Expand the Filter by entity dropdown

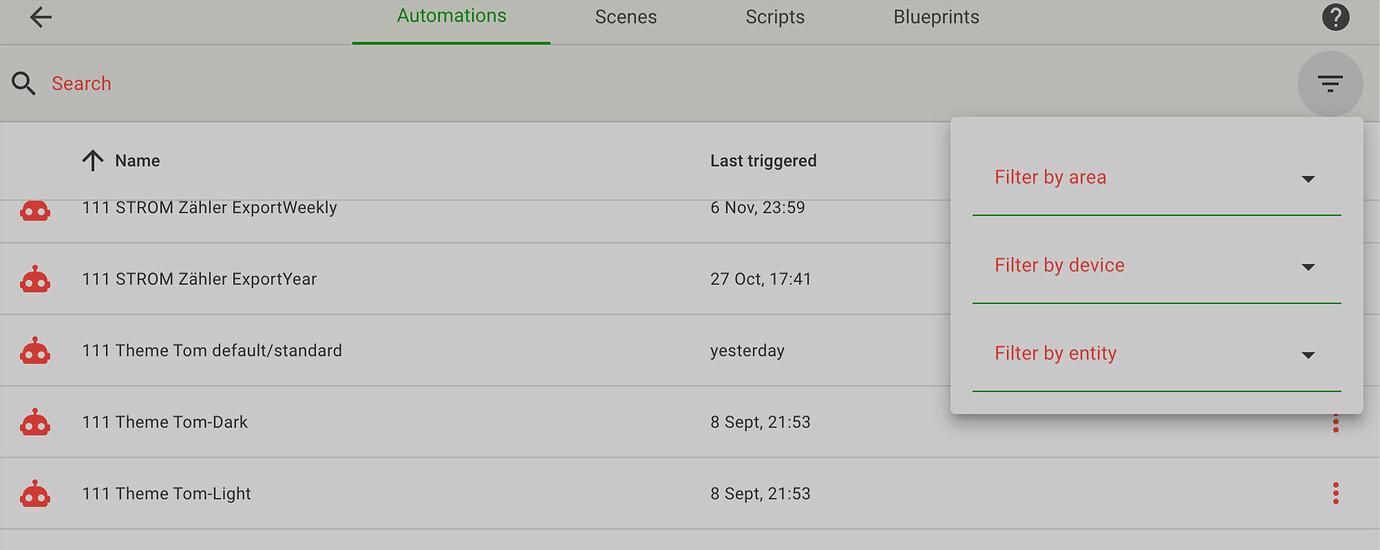coord(1157,354)
